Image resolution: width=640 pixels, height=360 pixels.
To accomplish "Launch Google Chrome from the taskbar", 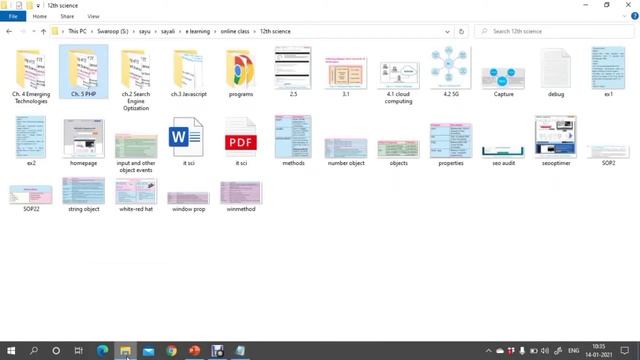I will point(172,351).
